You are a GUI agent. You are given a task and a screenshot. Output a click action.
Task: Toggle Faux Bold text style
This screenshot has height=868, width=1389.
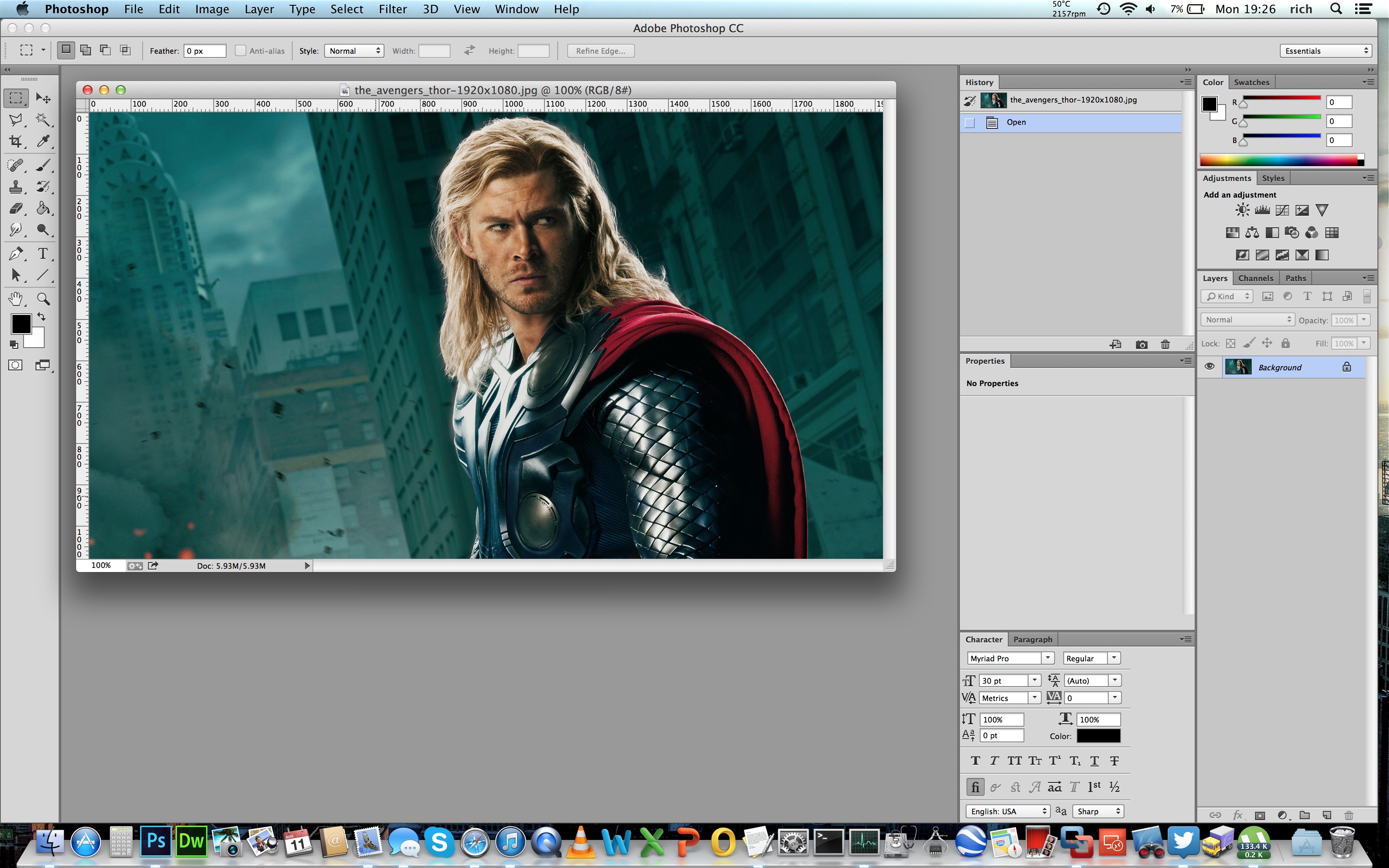click(x=975, y=761)
